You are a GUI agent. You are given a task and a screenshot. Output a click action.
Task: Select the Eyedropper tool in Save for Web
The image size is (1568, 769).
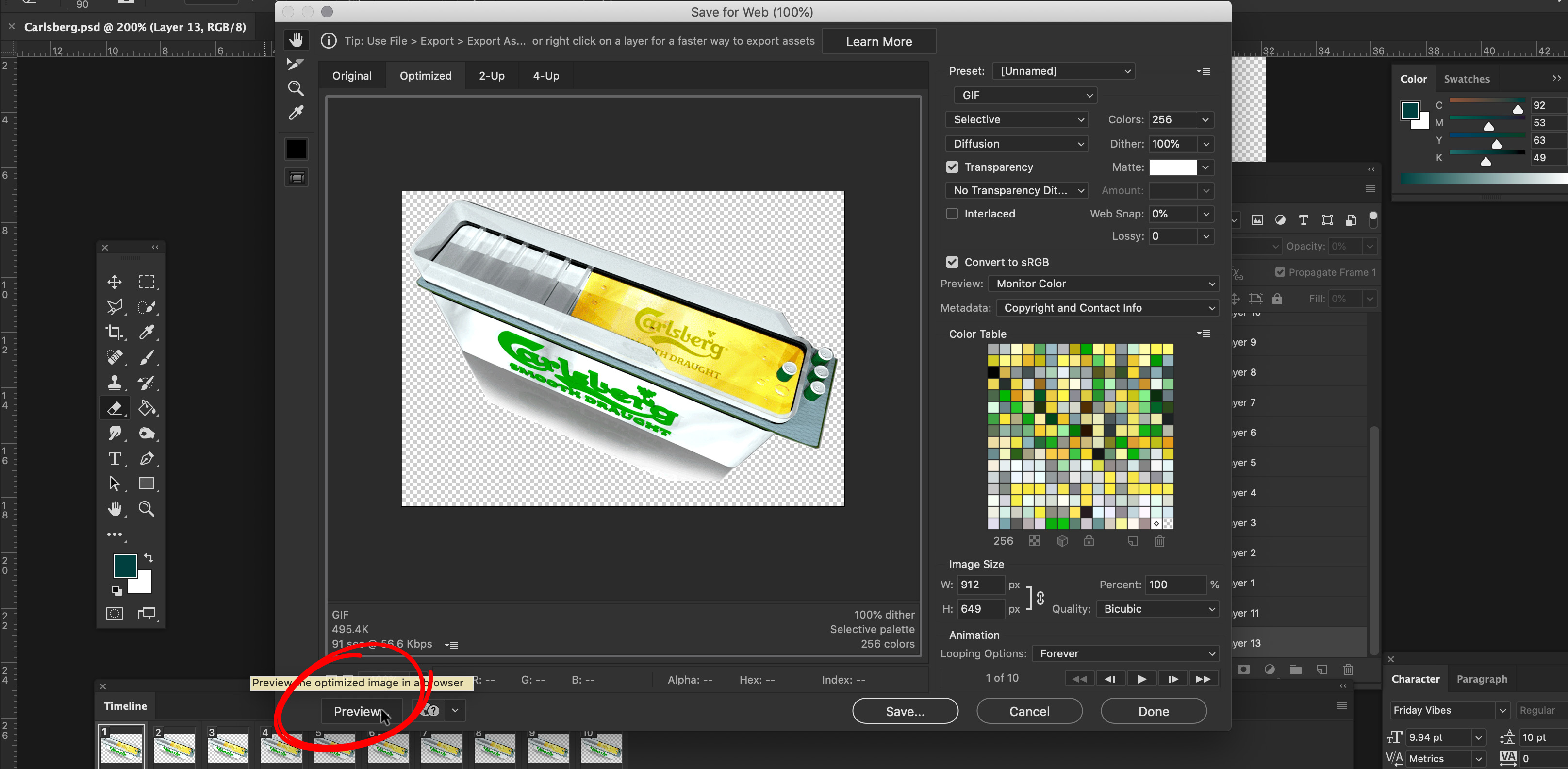pyautogui.click(x=296, y=113)
